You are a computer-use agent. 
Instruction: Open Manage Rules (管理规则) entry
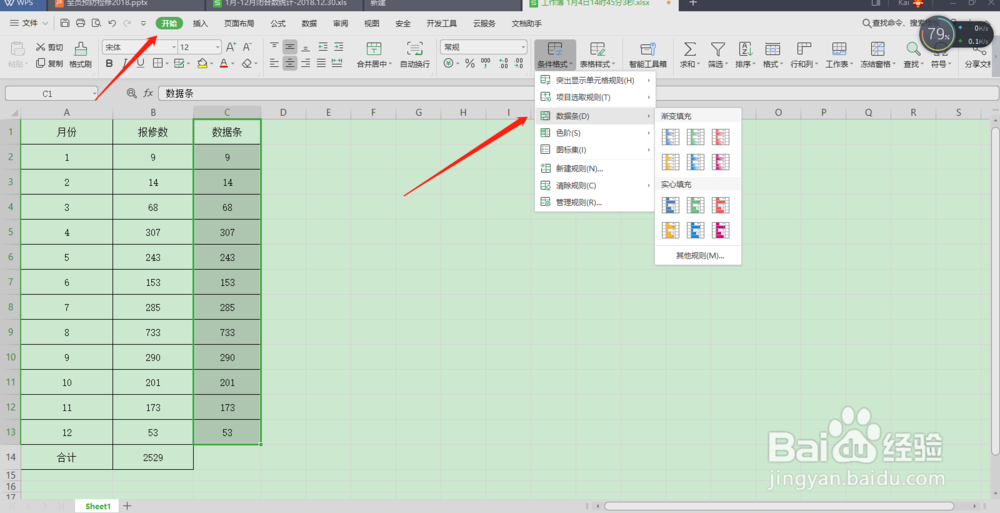click(595, 202)
